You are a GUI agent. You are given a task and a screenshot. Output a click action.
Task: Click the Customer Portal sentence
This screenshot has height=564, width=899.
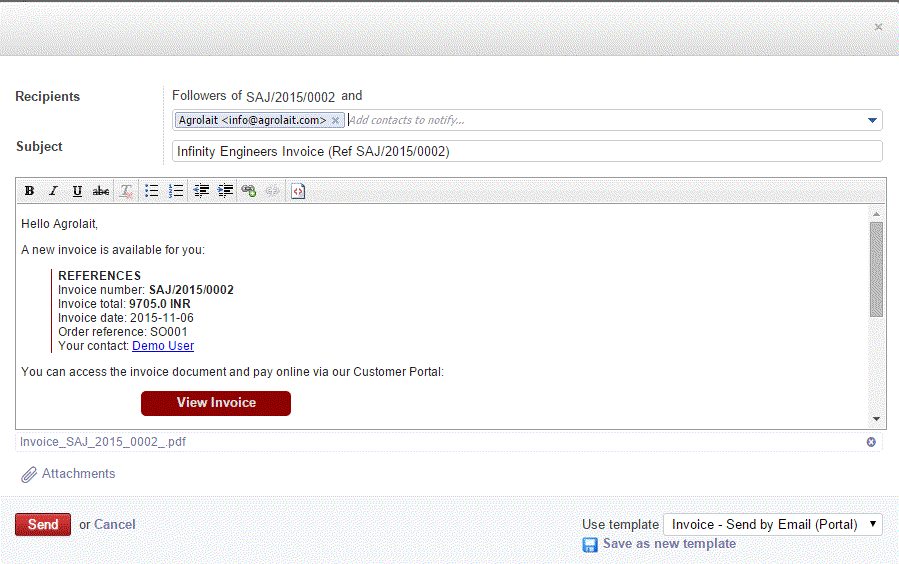(232, 372)
